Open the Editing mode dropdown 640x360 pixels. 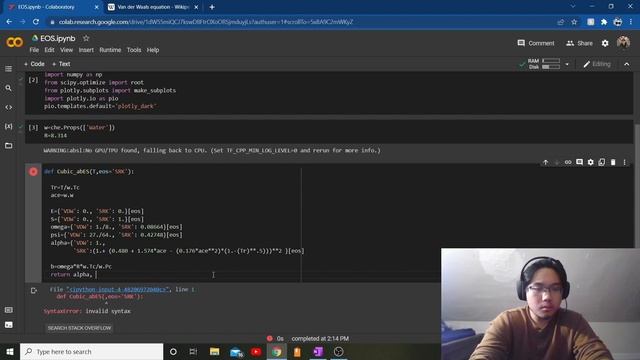597,64
